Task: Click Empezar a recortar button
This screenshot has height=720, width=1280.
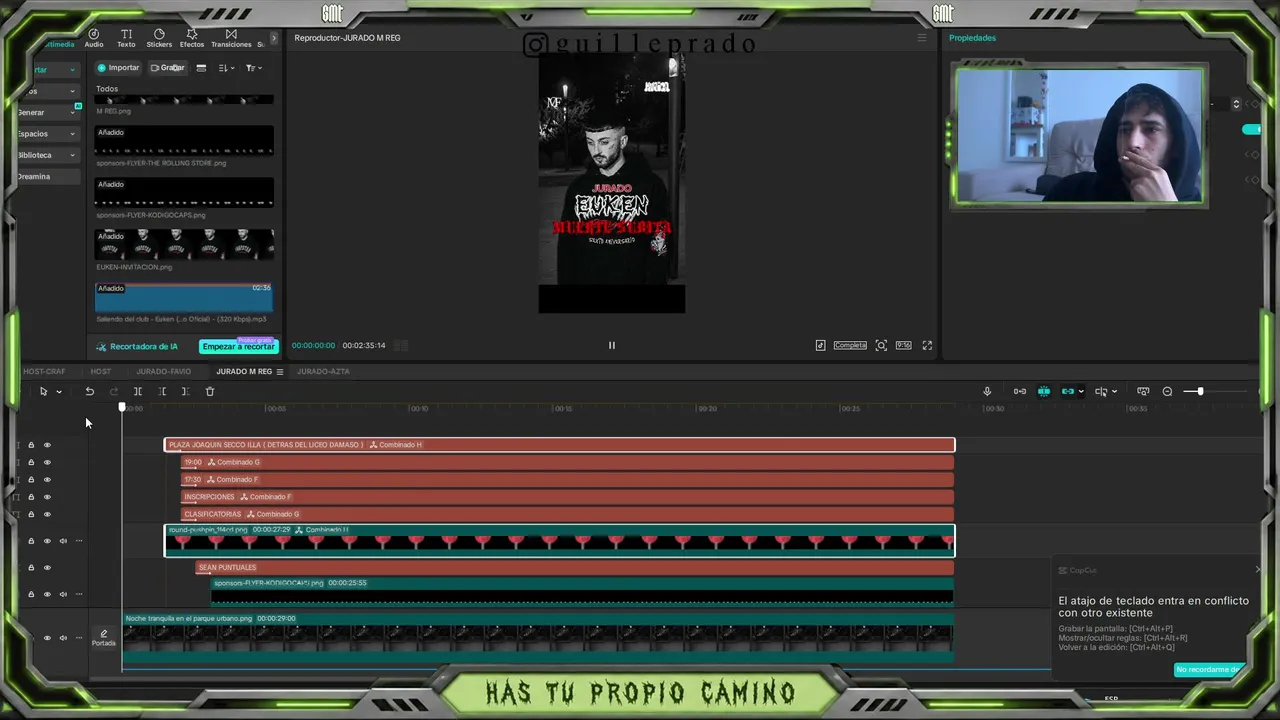Action: point(238,346)
